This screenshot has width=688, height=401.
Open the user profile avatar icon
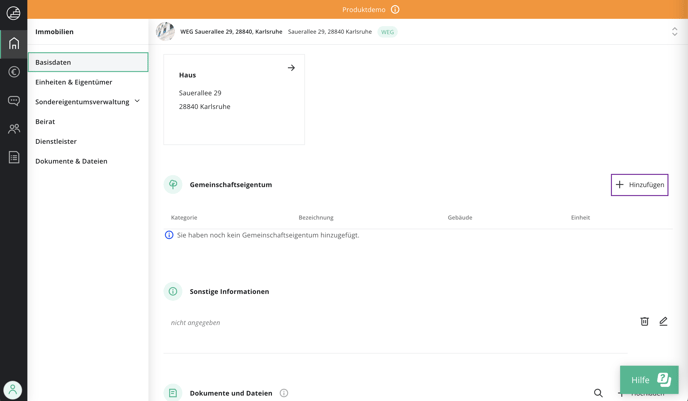[x=13, y=390]
